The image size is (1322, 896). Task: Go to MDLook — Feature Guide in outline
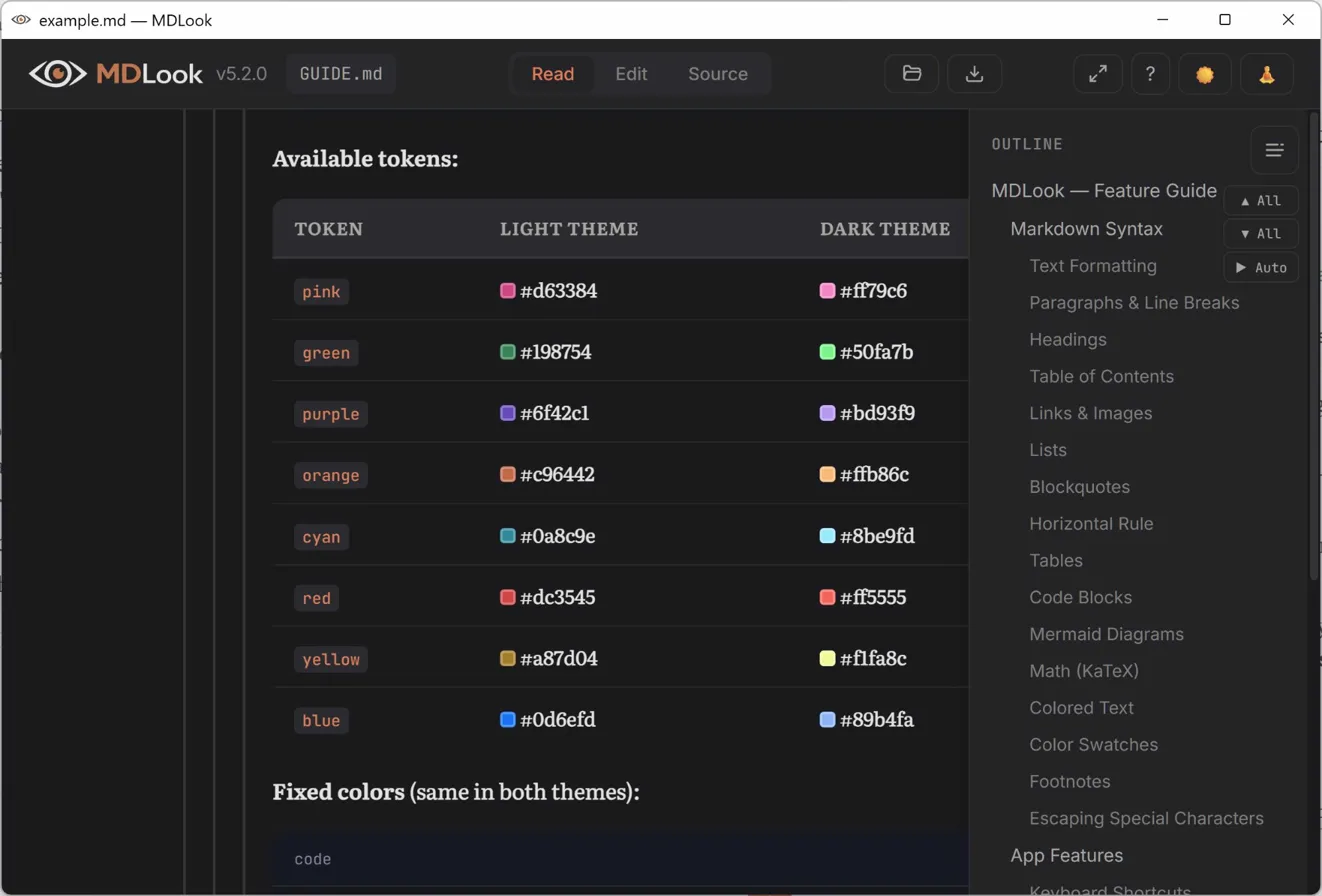[x=1104, y=191]
